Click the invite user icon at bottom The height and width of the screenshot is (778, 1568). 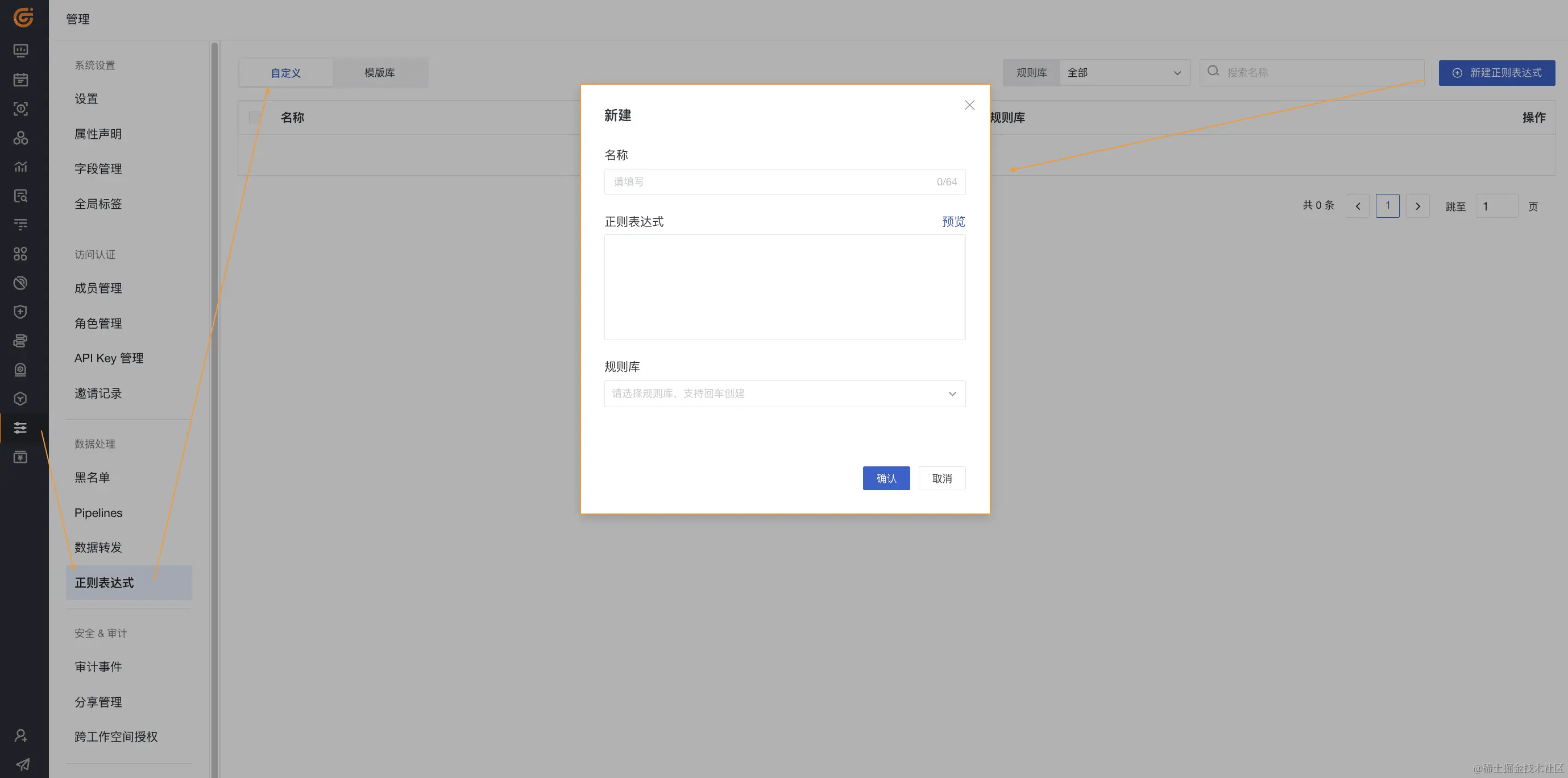point(20,735)
